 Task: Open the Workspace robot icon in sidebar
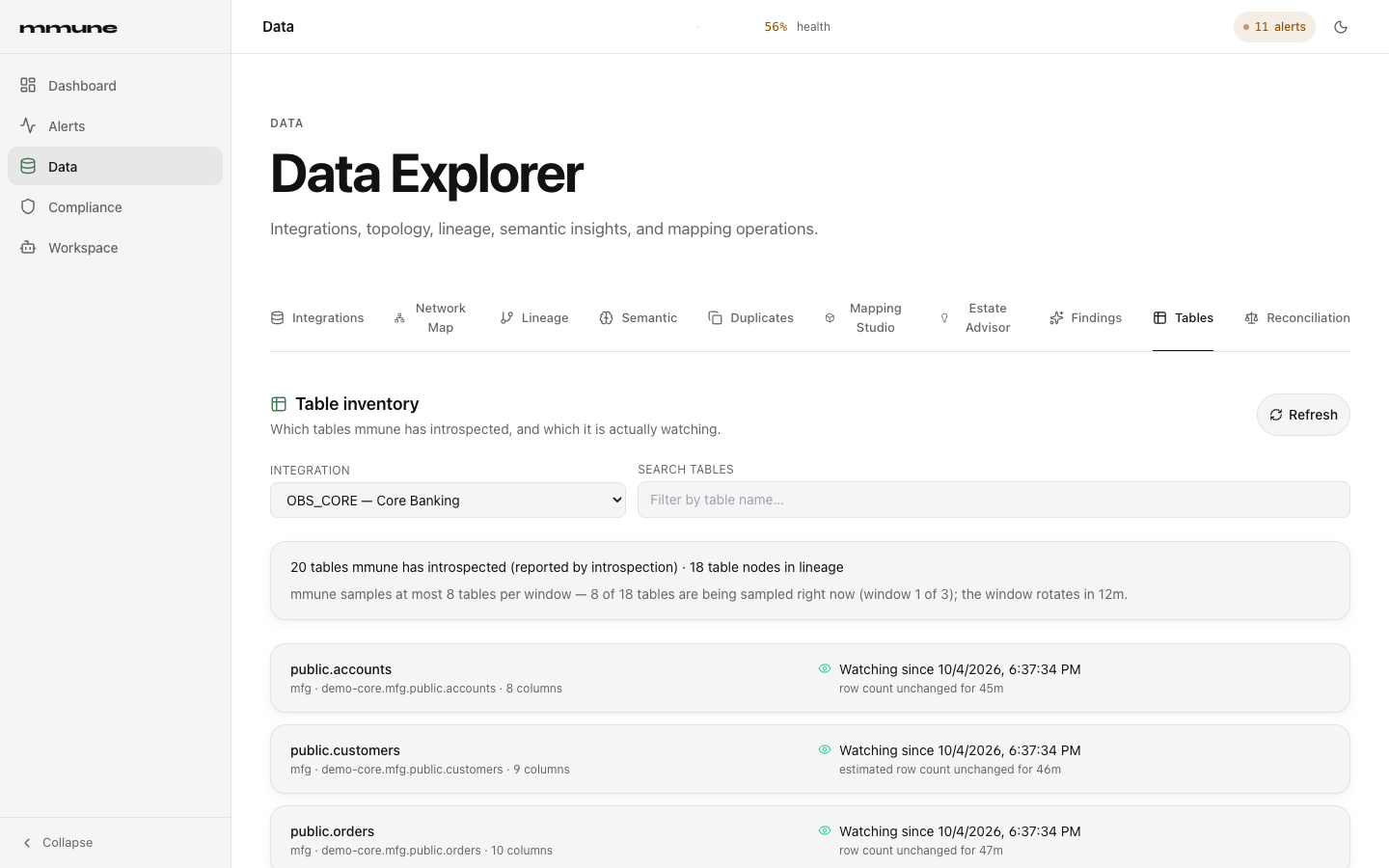28,248
